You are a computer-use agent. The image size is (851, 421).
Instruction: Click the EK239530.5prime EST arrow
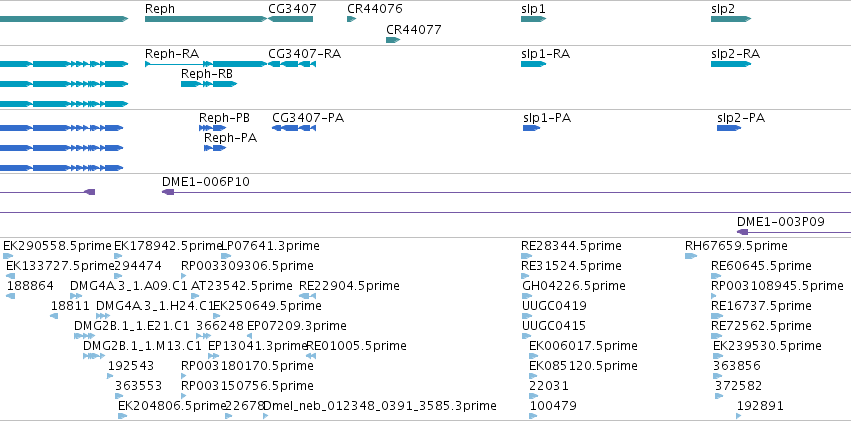point(718,356)
